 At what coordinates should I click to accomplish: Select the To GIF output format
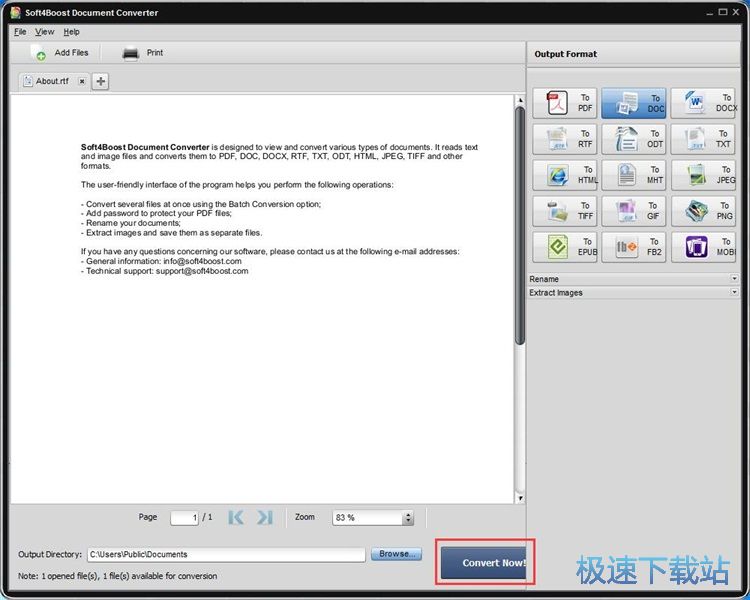pyautogui.click(x=634, y=211)
